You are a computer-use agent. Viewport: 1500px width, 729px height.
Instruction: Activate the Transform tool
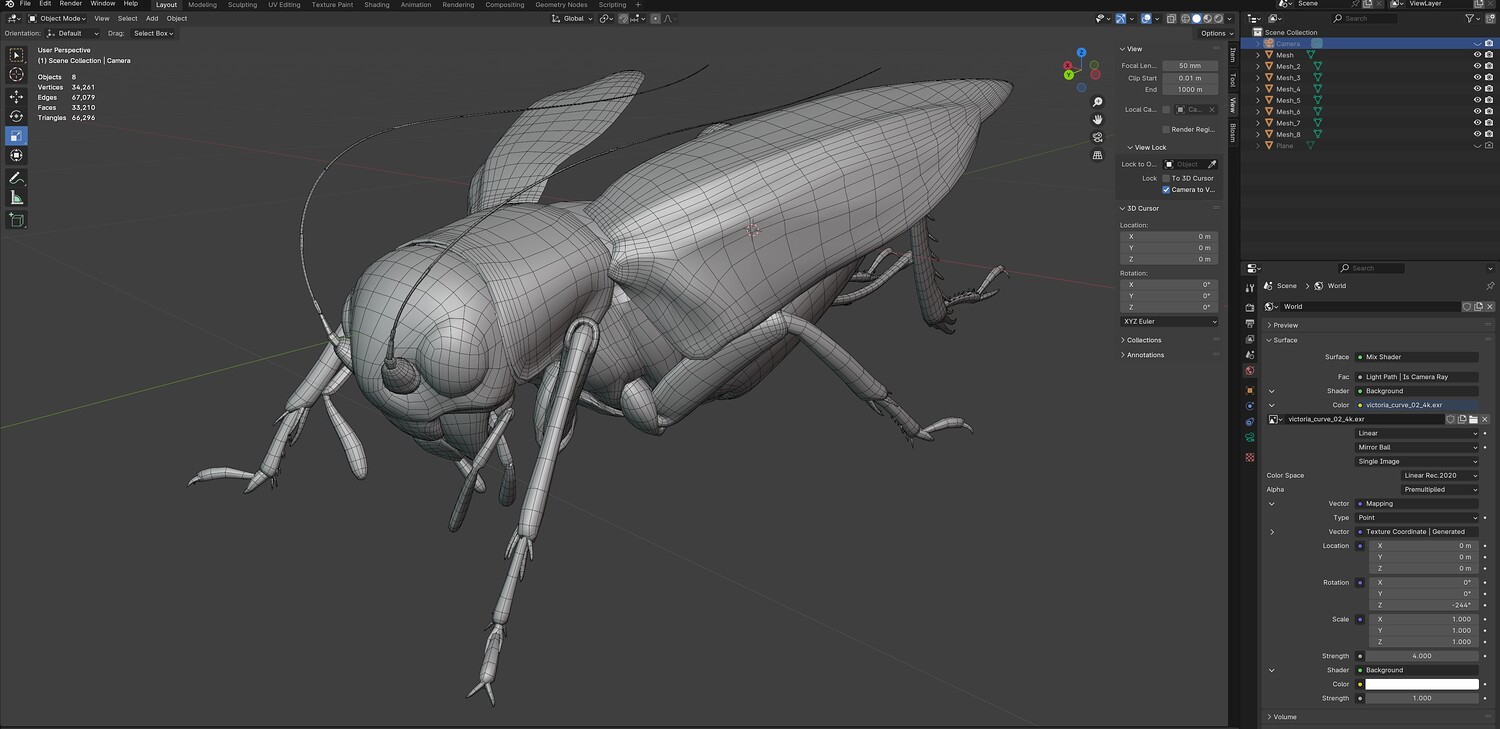click(x=16, y=155)
